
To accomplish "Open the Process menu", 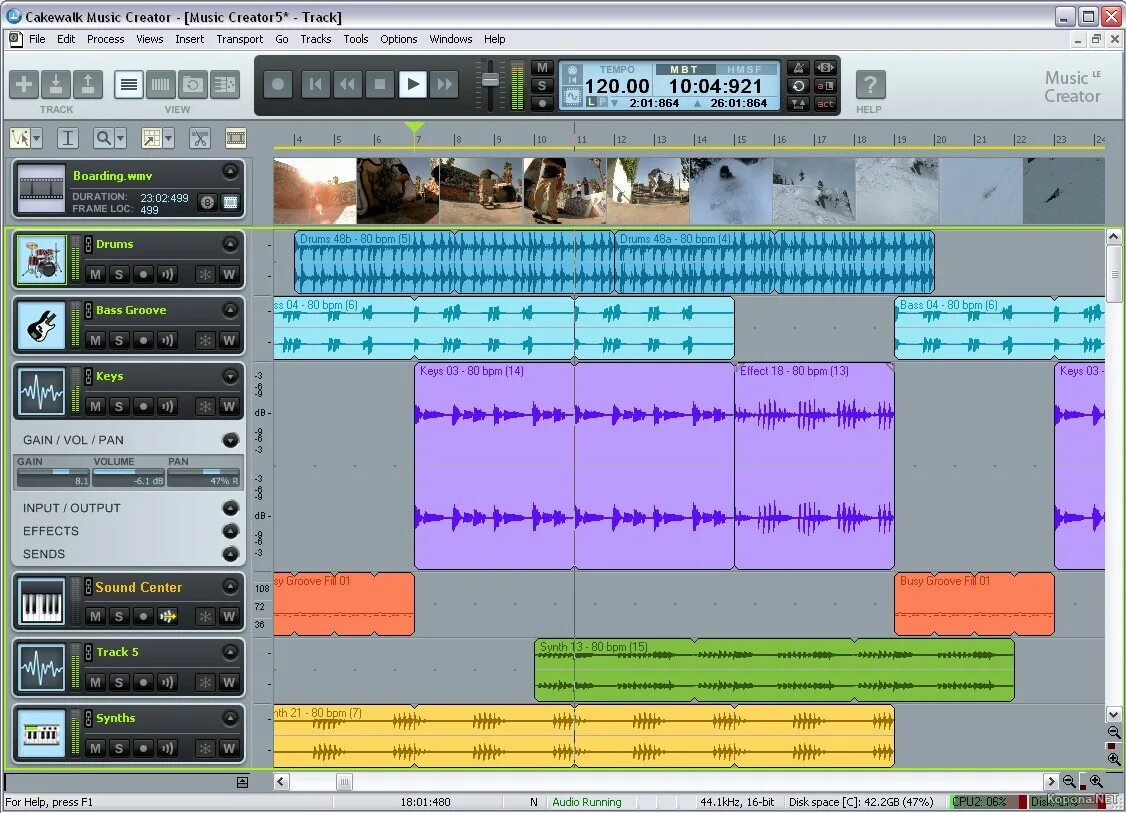I will click(x=106, y=39).
